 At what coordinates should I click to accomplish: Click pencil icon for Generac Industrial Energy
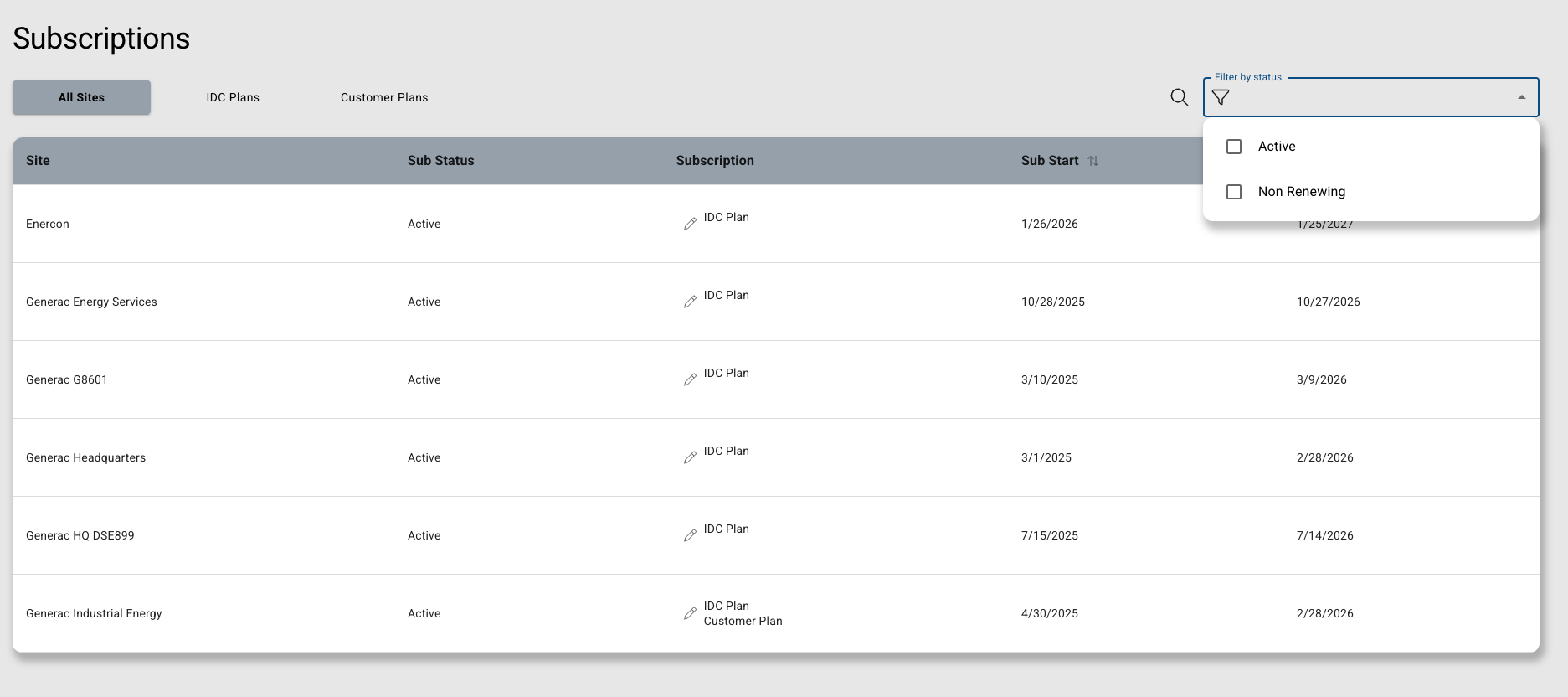(690, 613)
